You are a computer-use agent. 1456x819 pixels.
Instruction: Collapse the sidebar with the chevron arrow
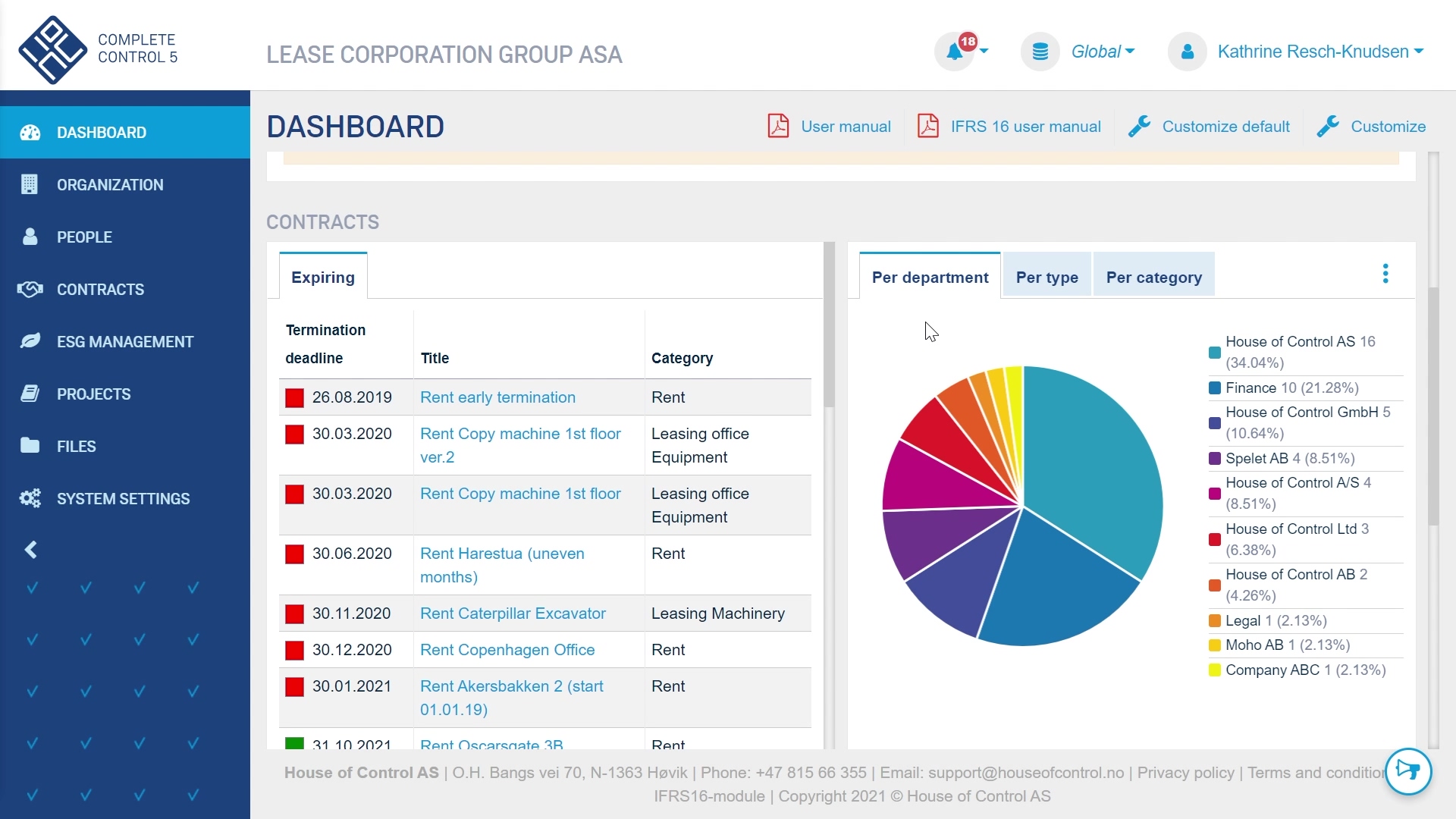pos(31,549)
